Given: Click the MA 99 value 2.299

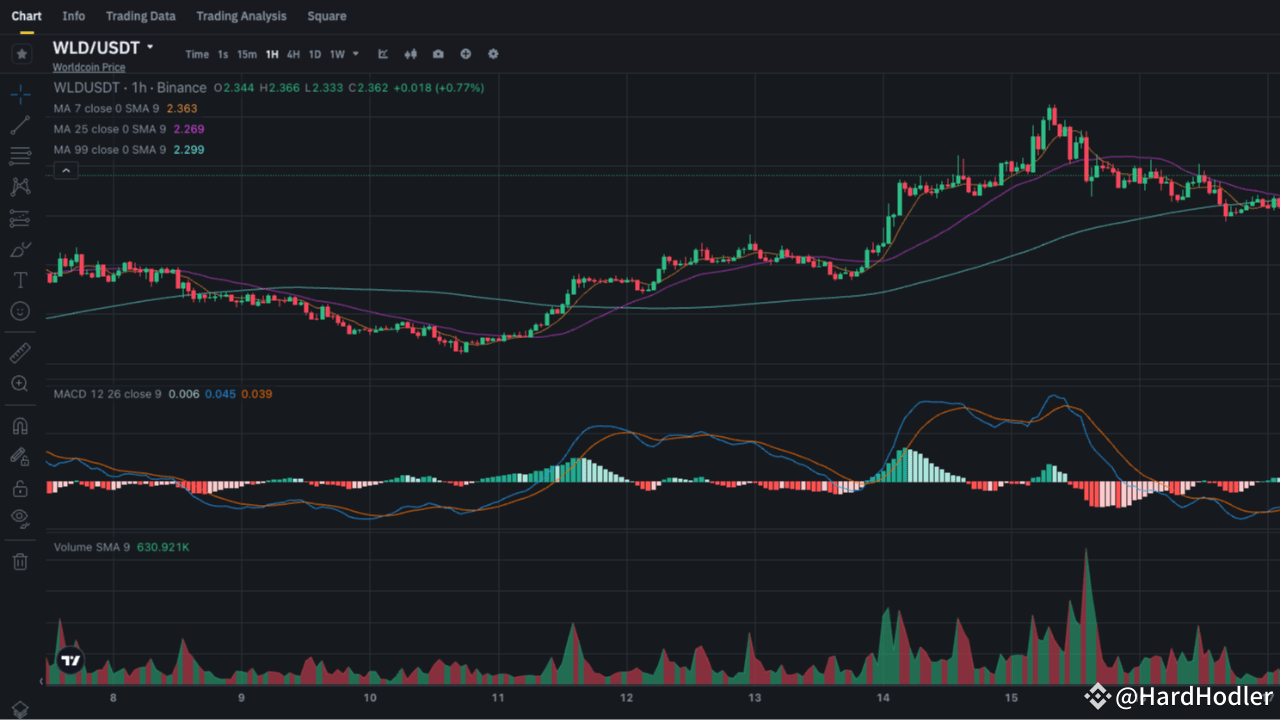Looking at the screenshot, I should click(x=189, y=149).
